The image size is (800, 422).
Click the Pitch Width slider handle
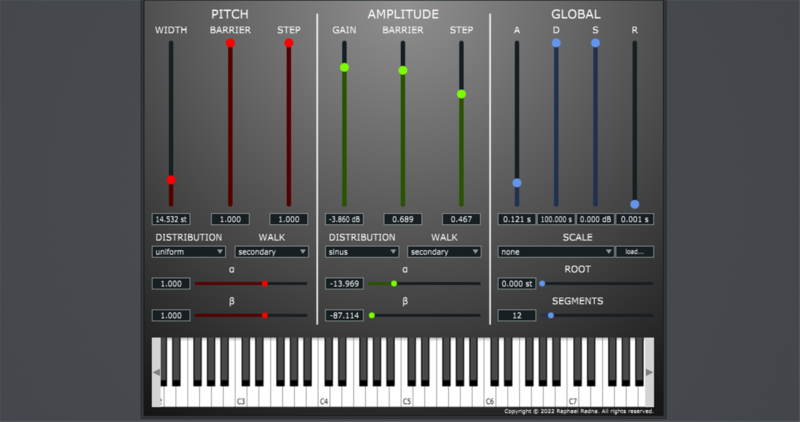click(x=171, y=180)
